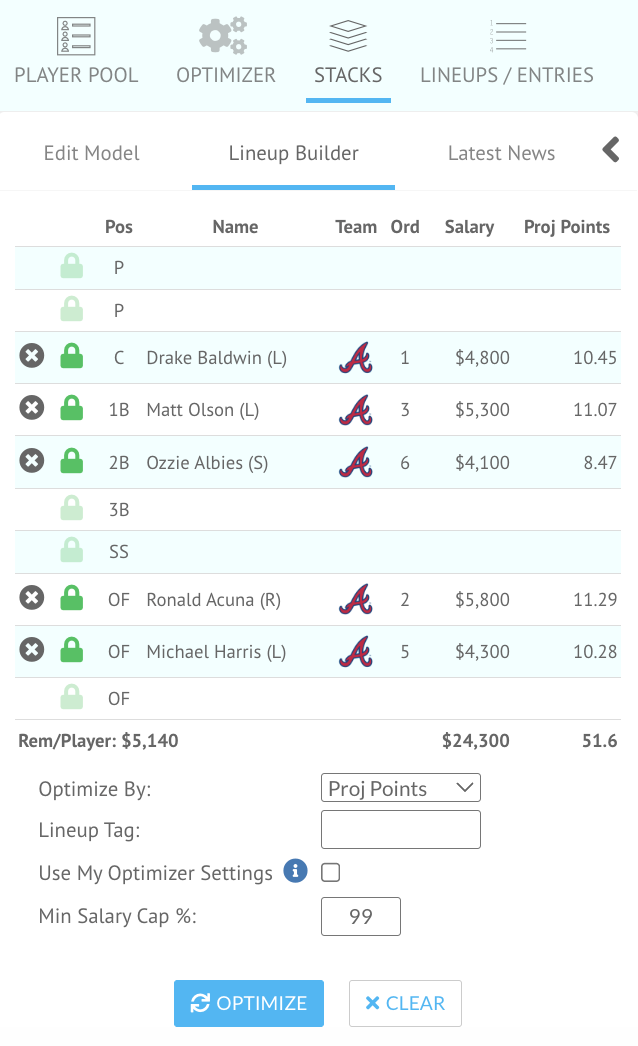Screen dimensions: 638x1046
Task: Unlock Drake Baldwin's green lock
Action: coord(71,356)
